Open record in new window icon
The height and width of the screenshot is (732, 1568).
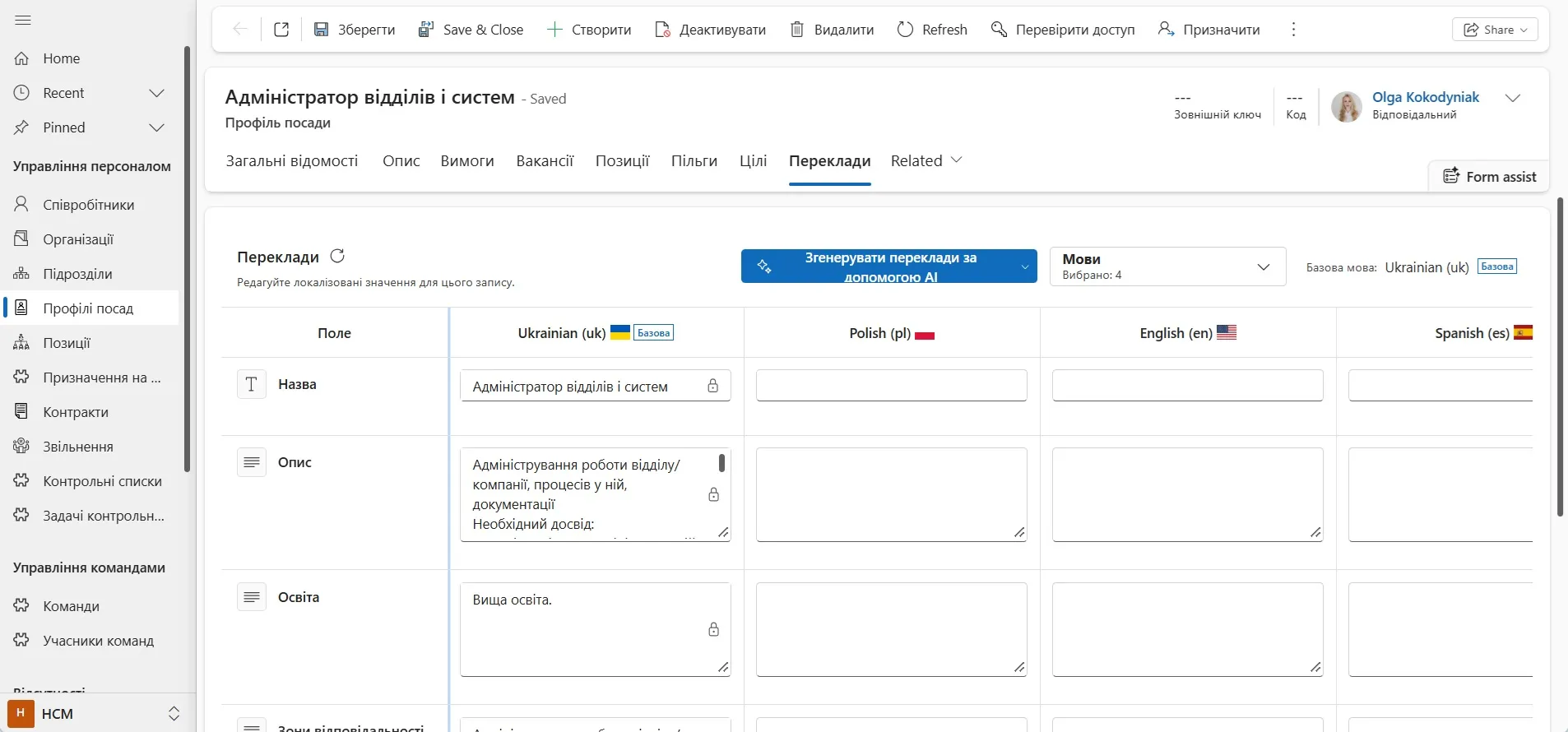pyautogui.click(x=281, y=30)
